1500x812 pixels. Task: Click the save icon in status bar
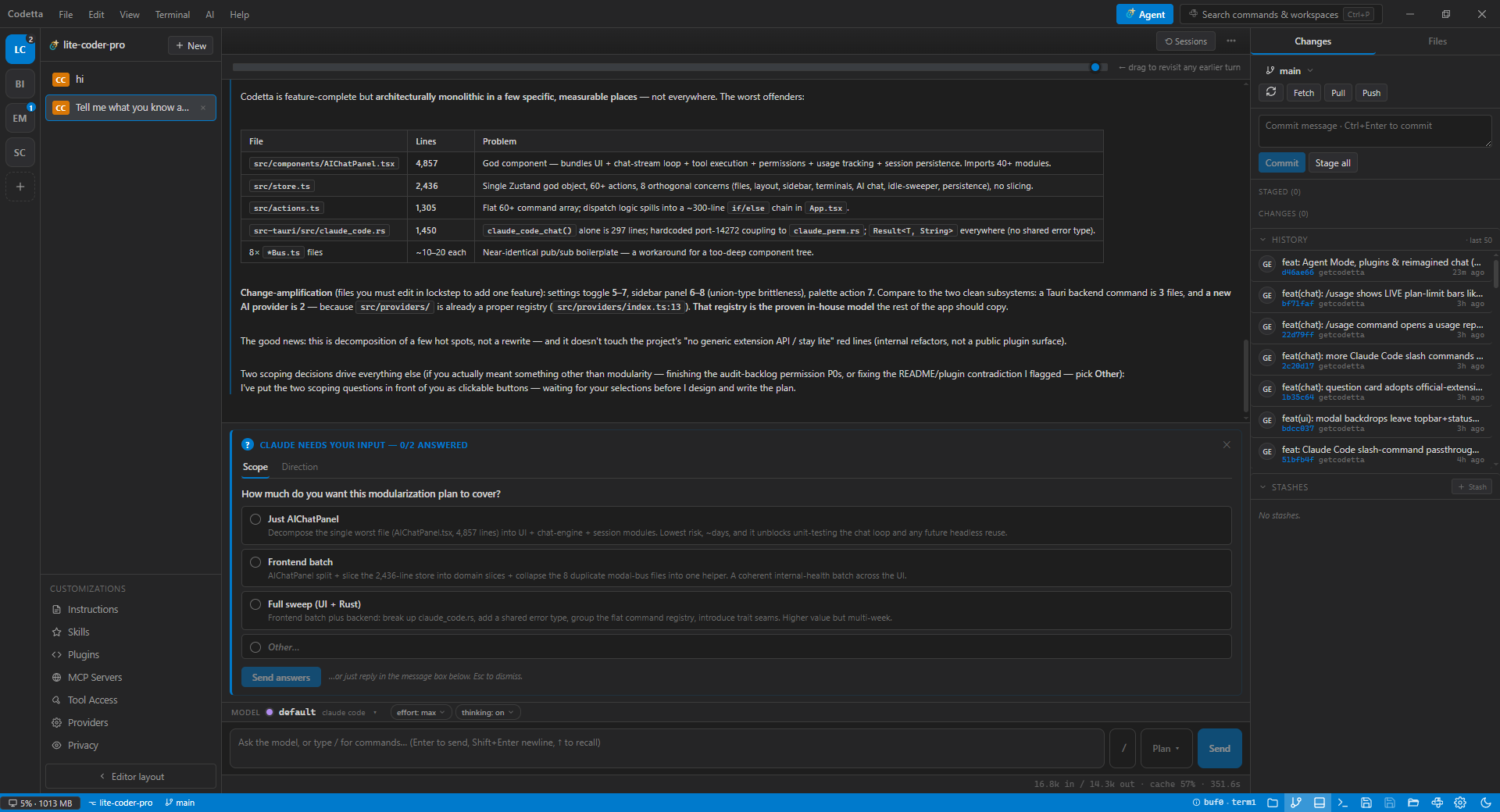[1366, 803]
